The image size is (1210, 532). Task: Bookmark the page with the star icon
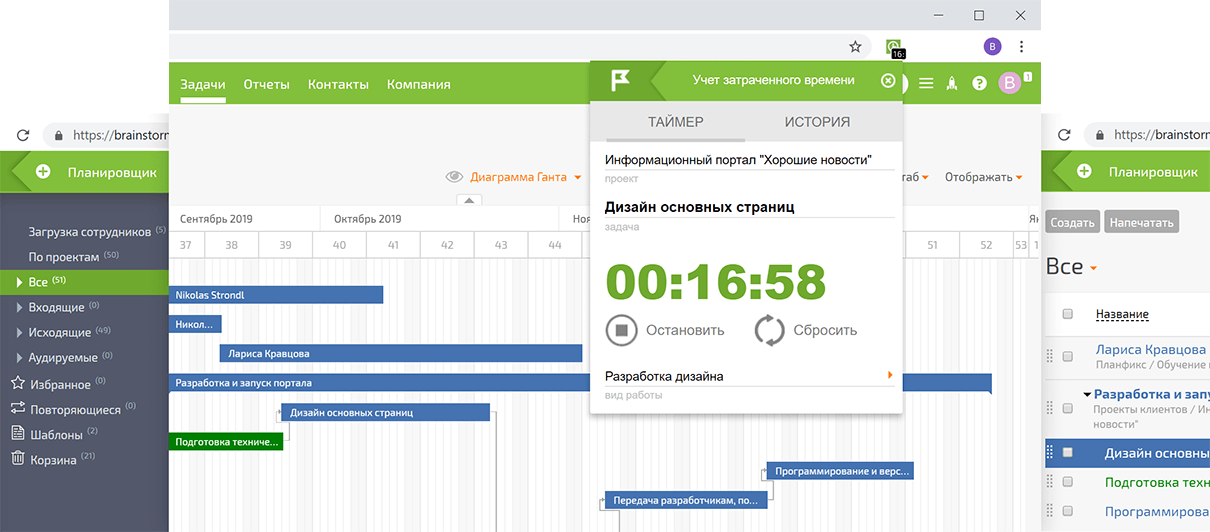point(855,47)
